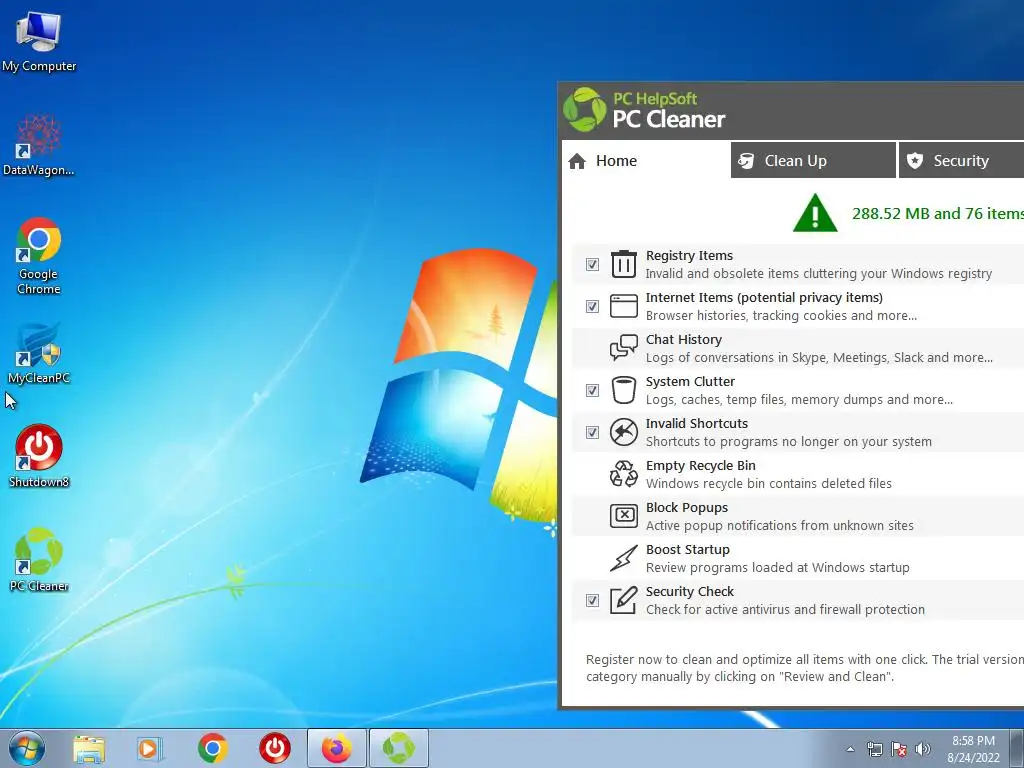
Task: Click the Boost Startup lightning icon
Action: pyautogui.click(x=624, y=558)
